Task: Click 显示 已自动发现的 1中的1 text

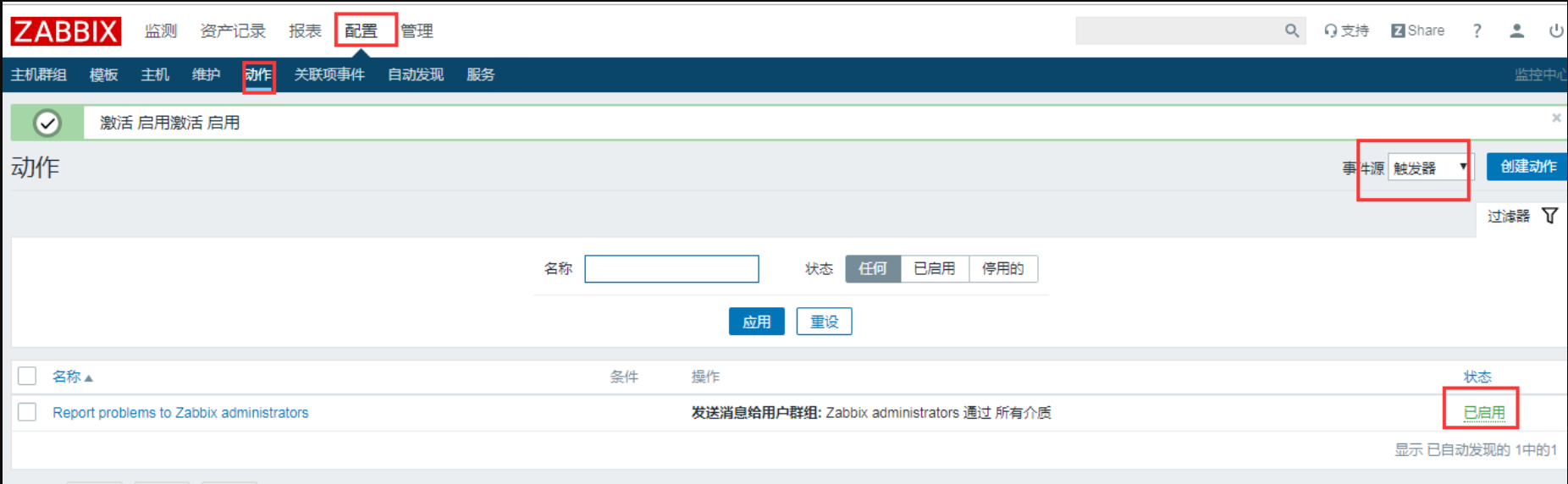Action: (1476, 450)
